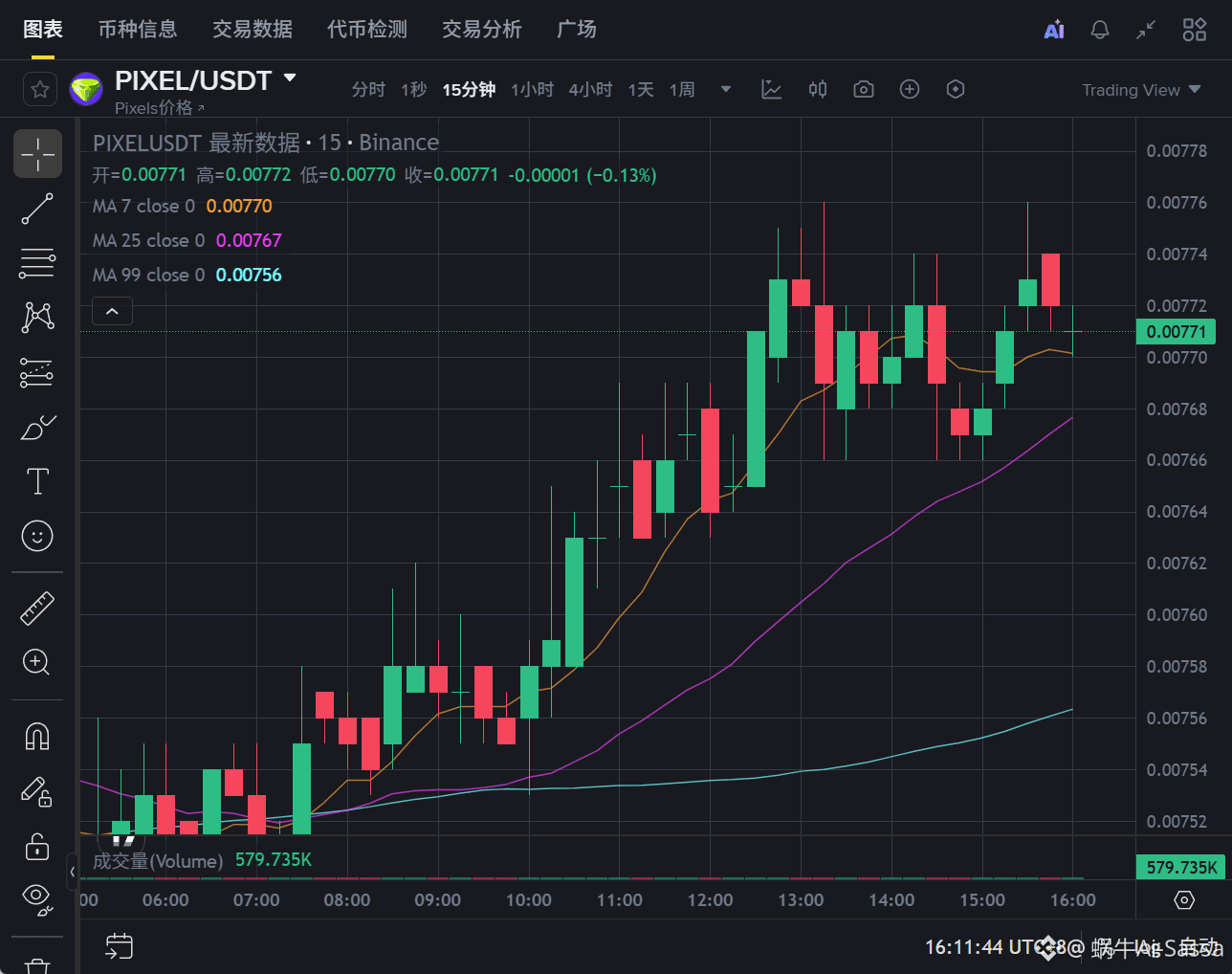The height and width of the screenshot is (974, 1232).
Task: Select the 1秒 timeframe
Action: tap(414, 90)
